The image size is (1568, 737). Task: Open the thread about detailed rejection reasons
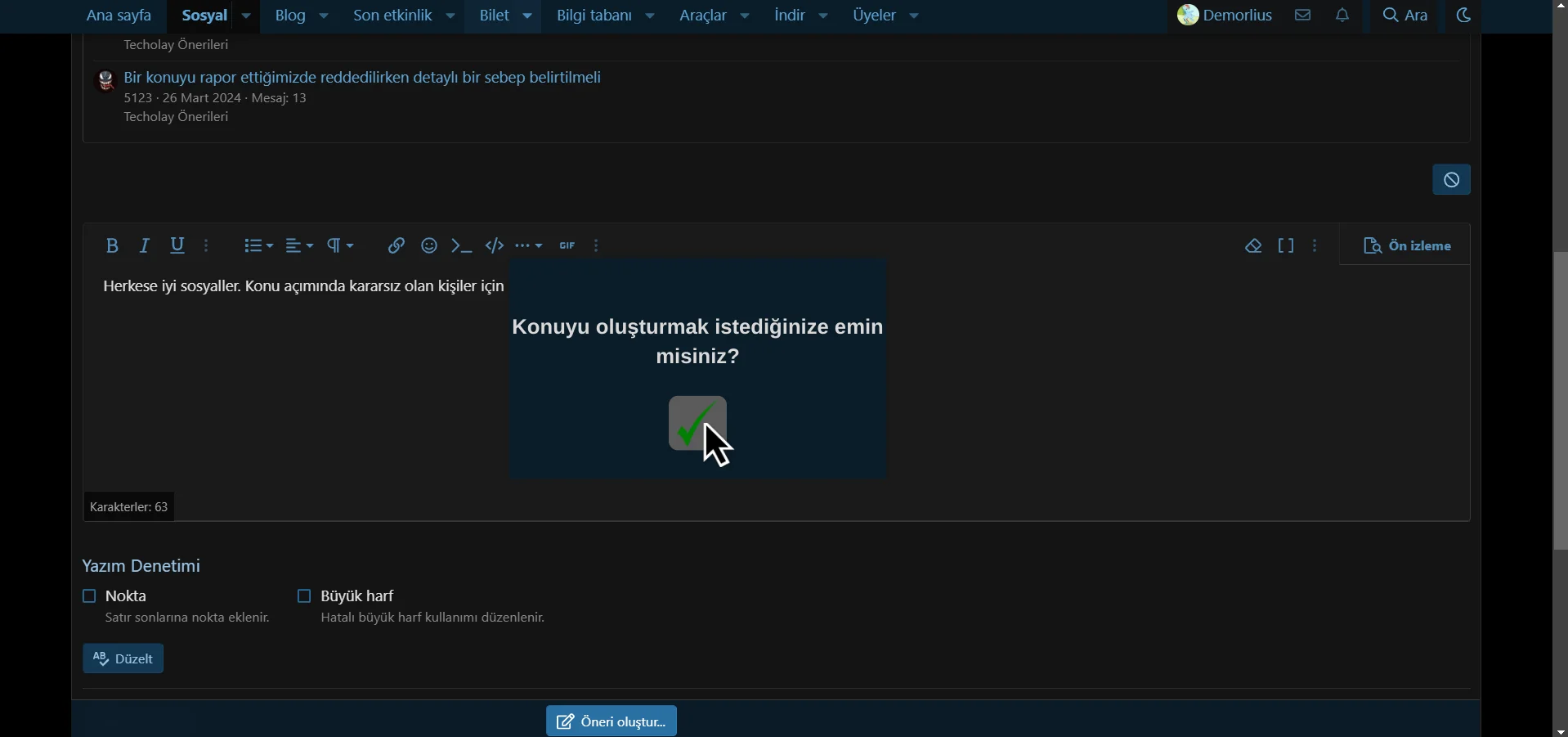364,78
